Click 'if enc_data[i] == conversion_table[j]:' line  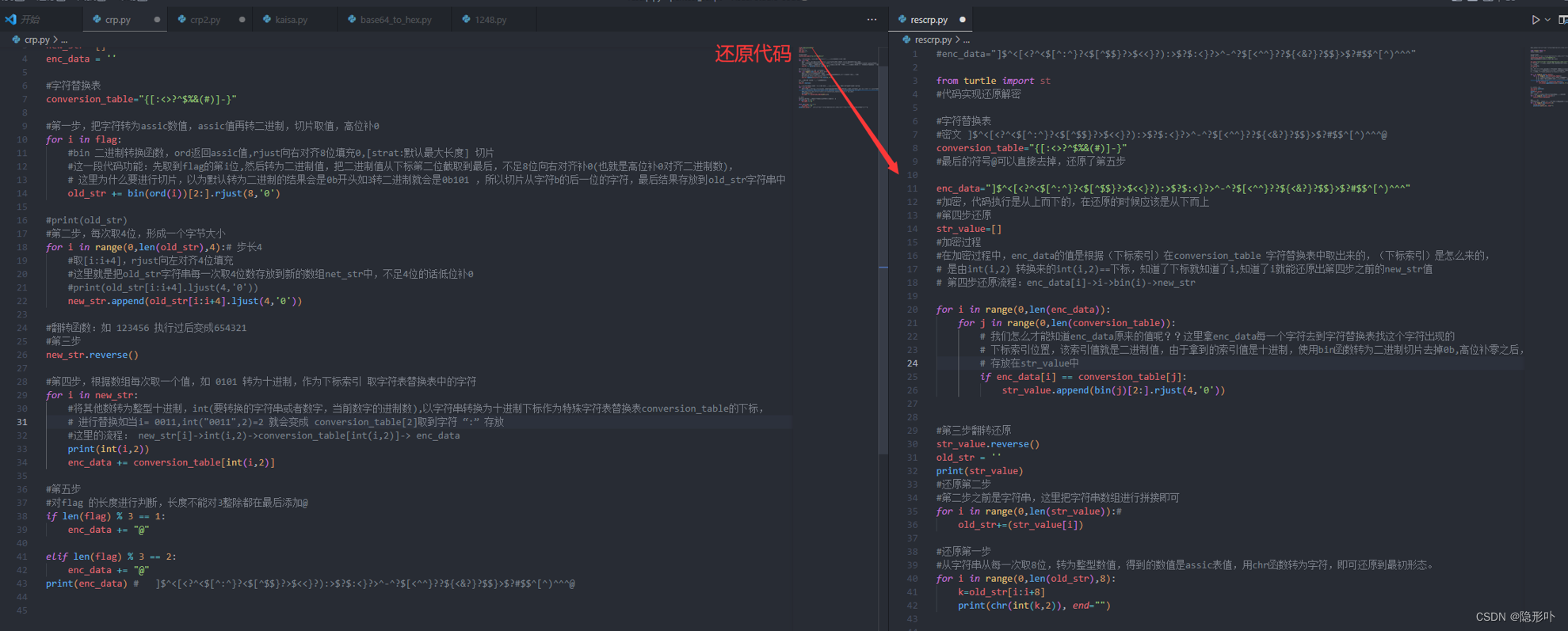(1083, 377)
